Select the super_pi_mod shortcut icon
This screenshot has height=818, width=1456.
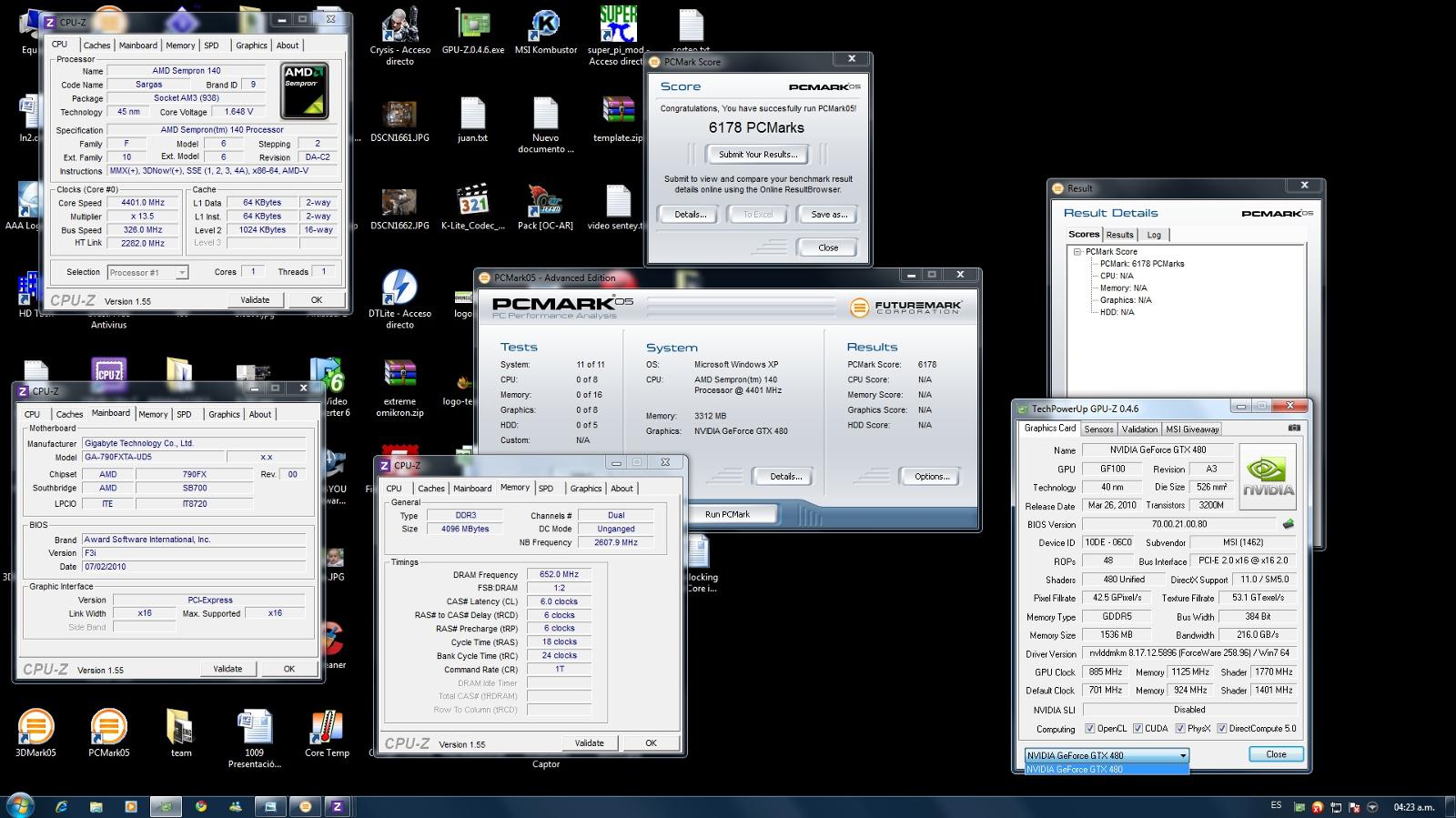[x=617, y=36]
